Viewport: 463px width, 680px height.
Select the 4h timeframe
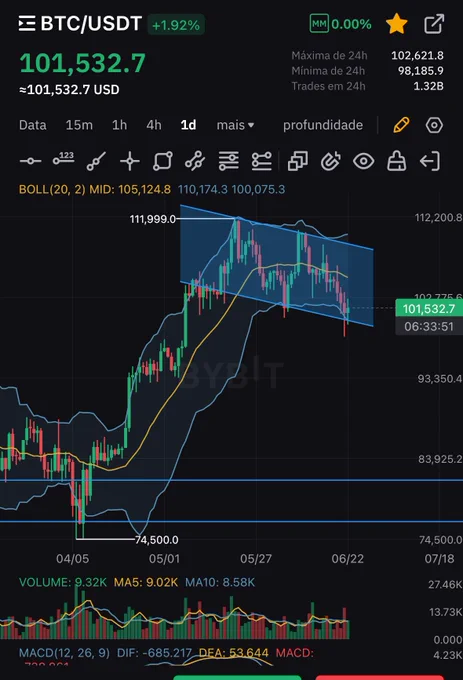[x=153, y=125]
